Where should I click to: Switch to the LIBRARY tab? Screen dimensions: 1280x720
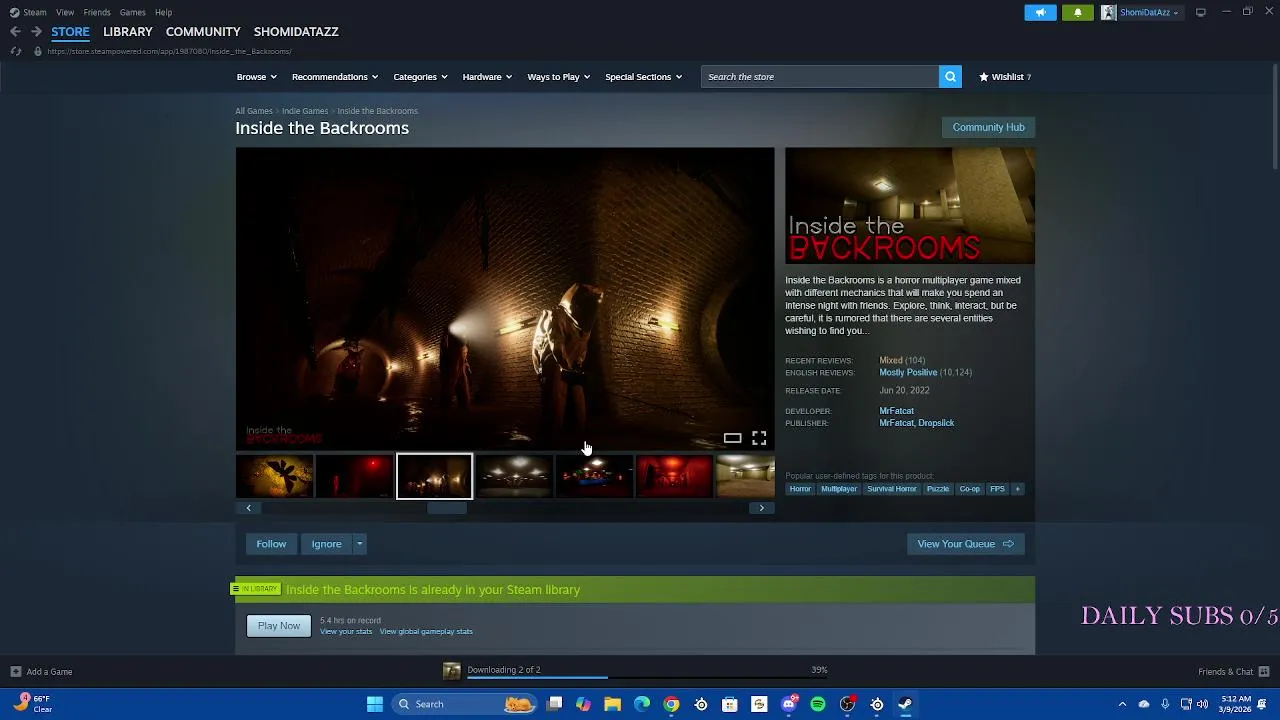click(127, 32)
